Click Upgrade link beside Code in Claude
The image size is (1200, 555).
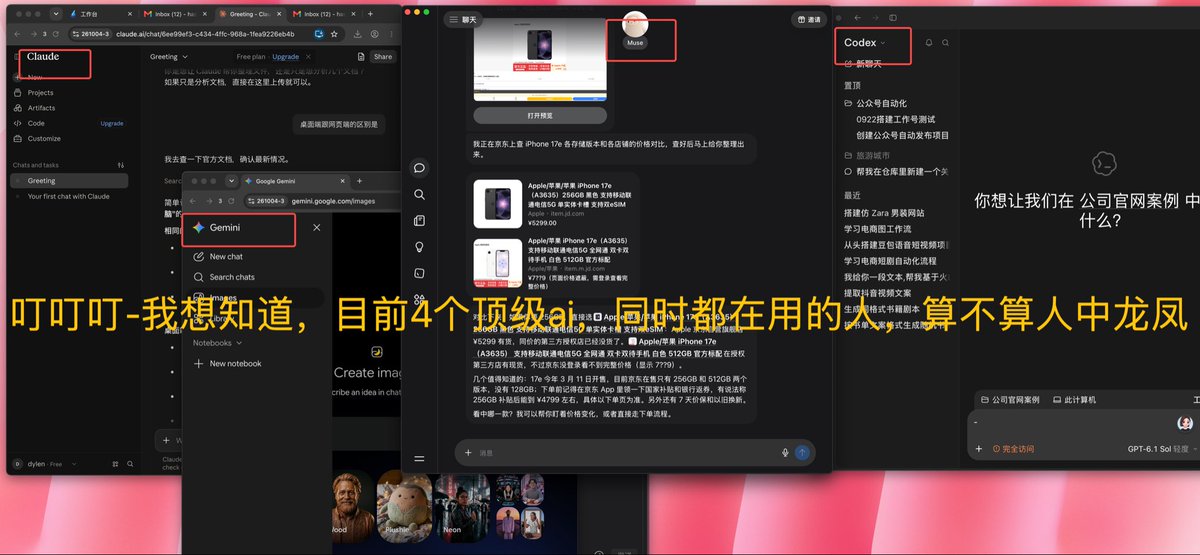[x=112, y=123]
